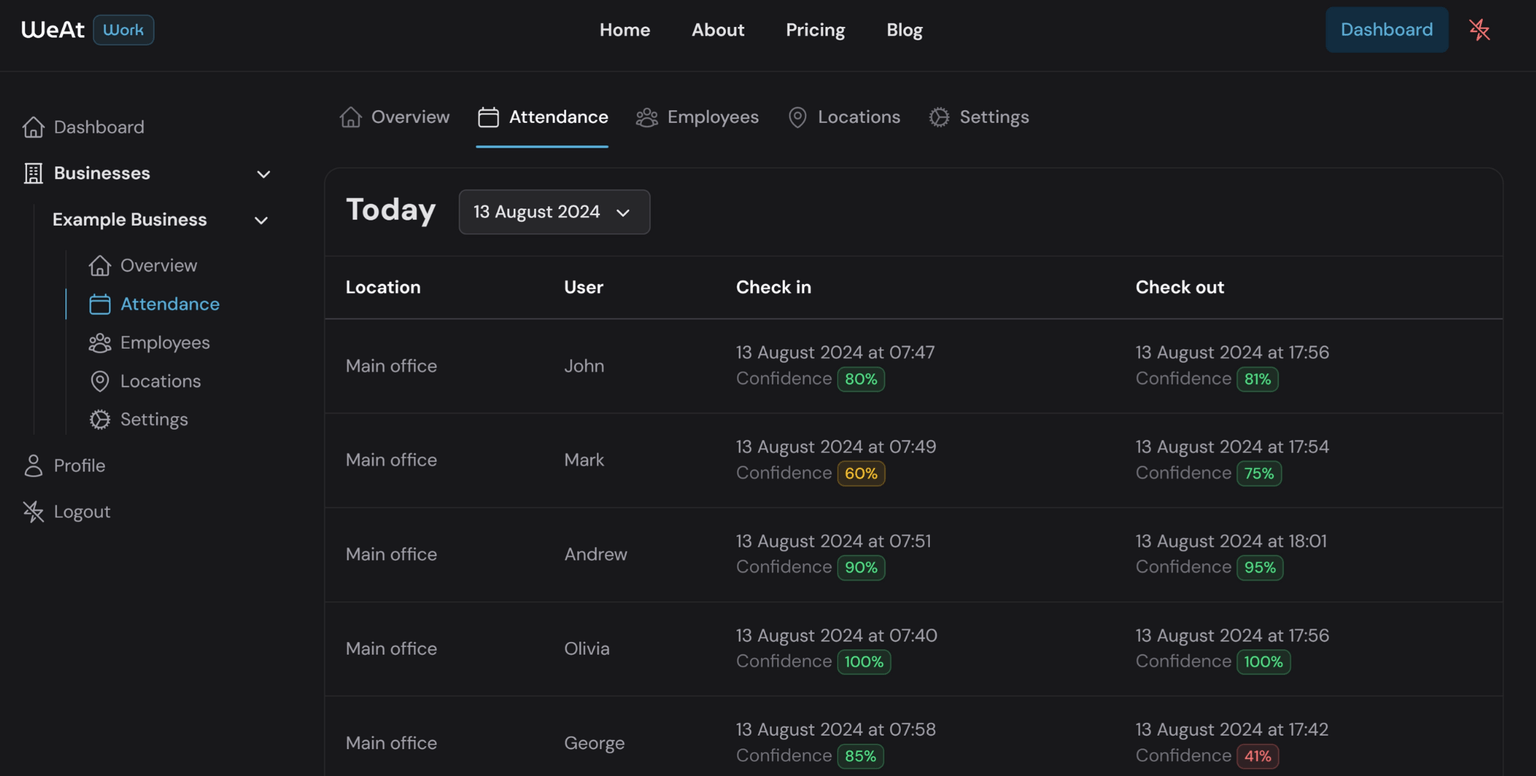This screenshot has width=1536, height=776.
Task: Select Overview under Example Business in sidebar
Action: pyautogui.click(x=158, y=265)
